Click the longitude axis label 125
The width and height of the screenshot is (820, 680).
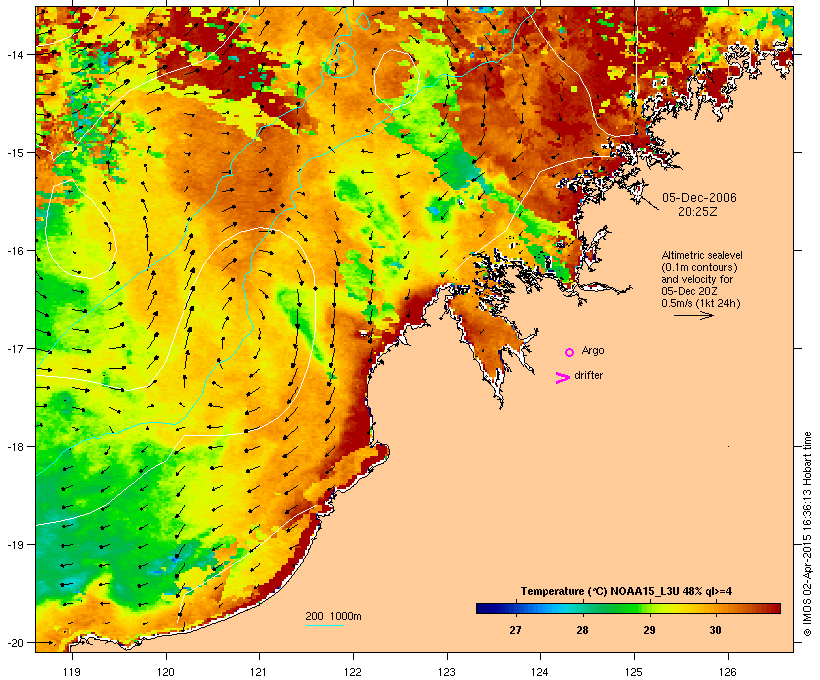(x=634, y=672)
